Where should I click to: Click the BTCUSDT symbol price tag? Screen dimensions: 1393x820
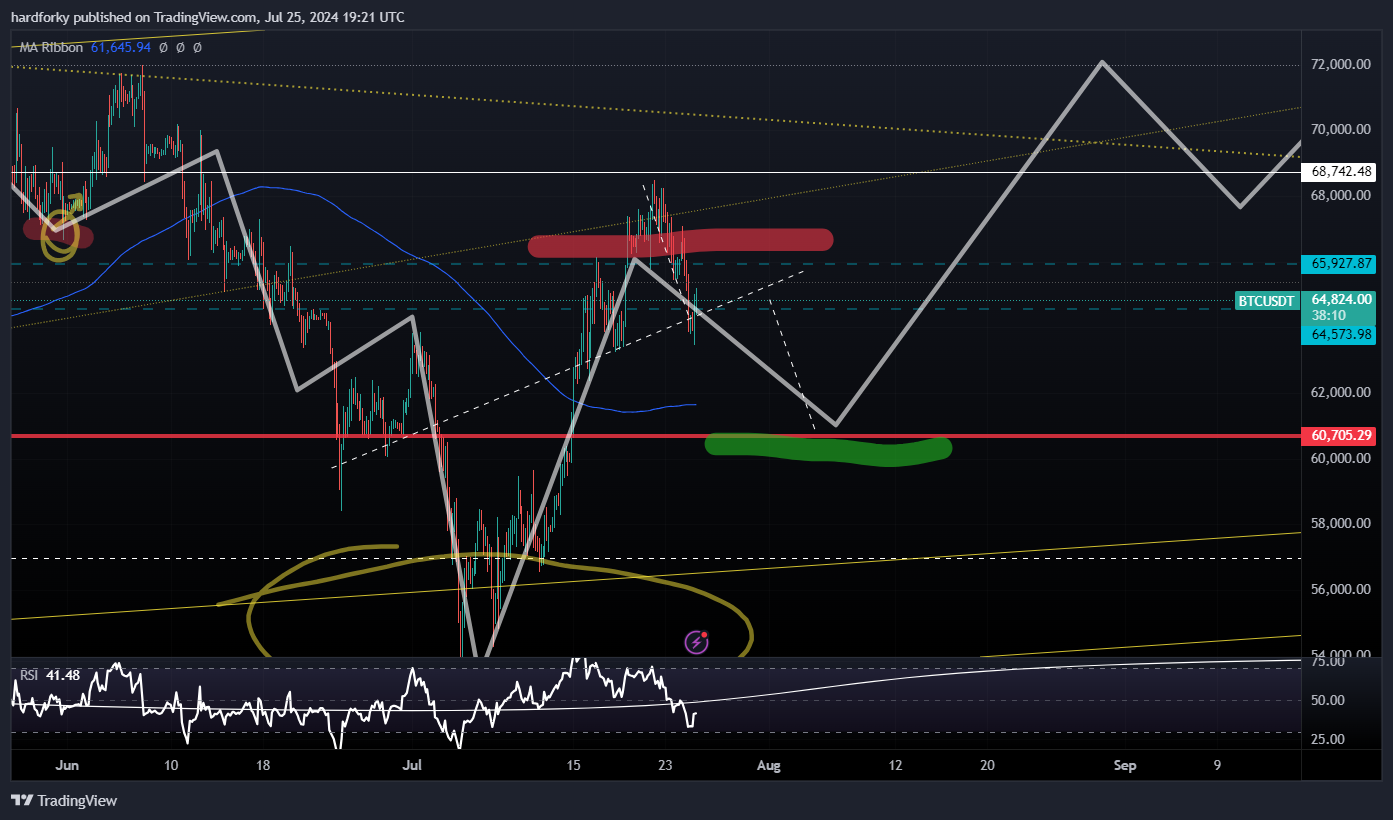pos(1266,300)
